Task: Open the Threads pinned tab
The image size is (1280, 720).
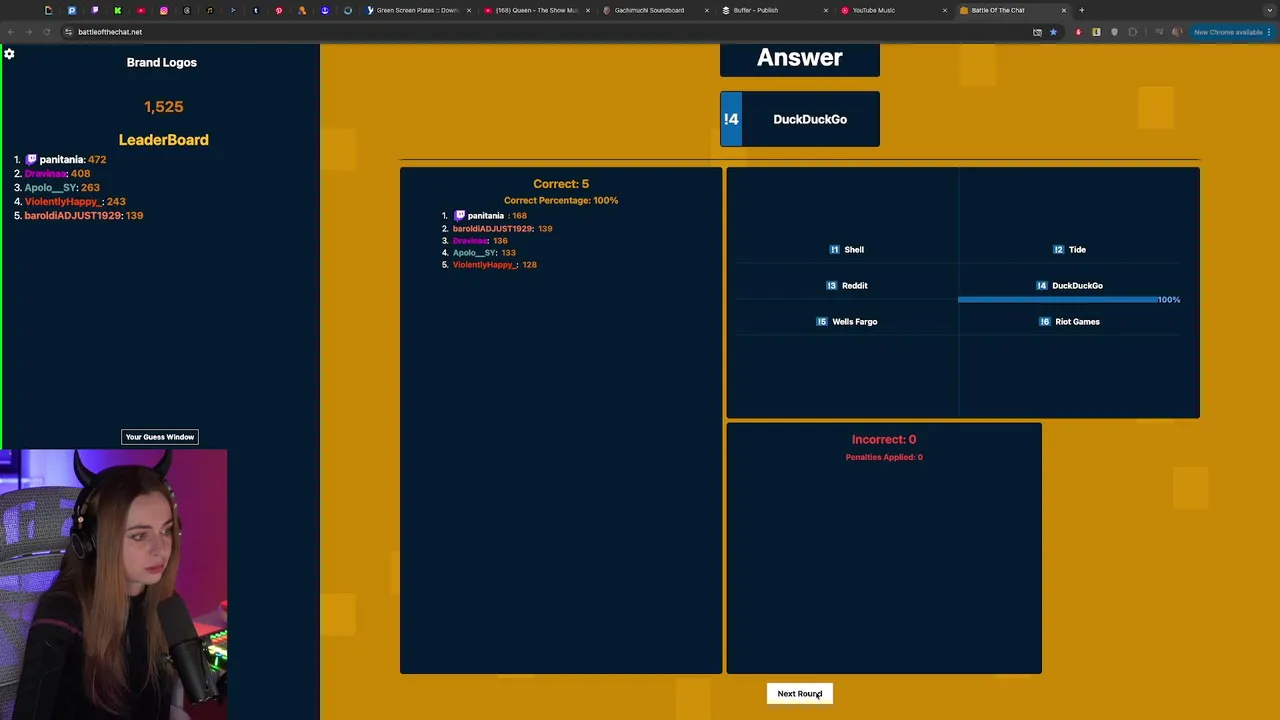Action: tap(187, 10)
